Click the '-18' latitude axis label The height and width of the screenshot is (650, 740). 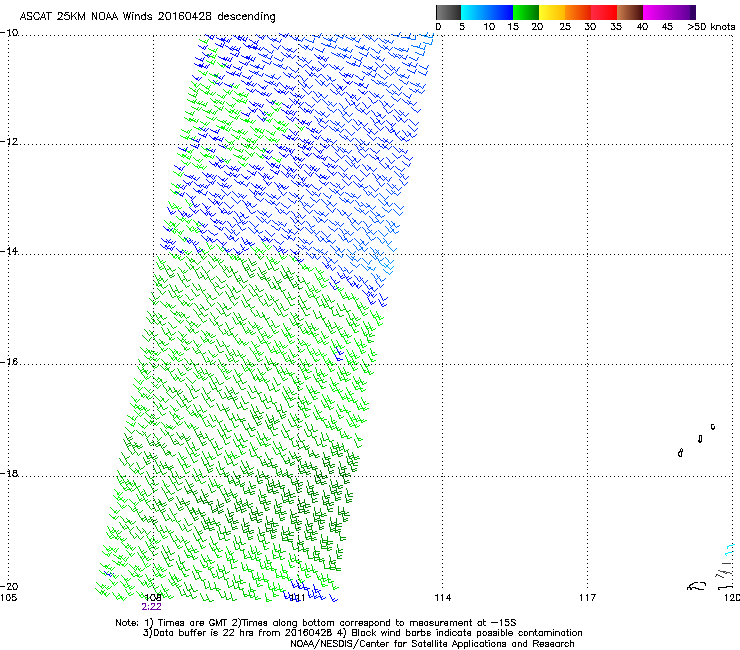click(9, 473)
